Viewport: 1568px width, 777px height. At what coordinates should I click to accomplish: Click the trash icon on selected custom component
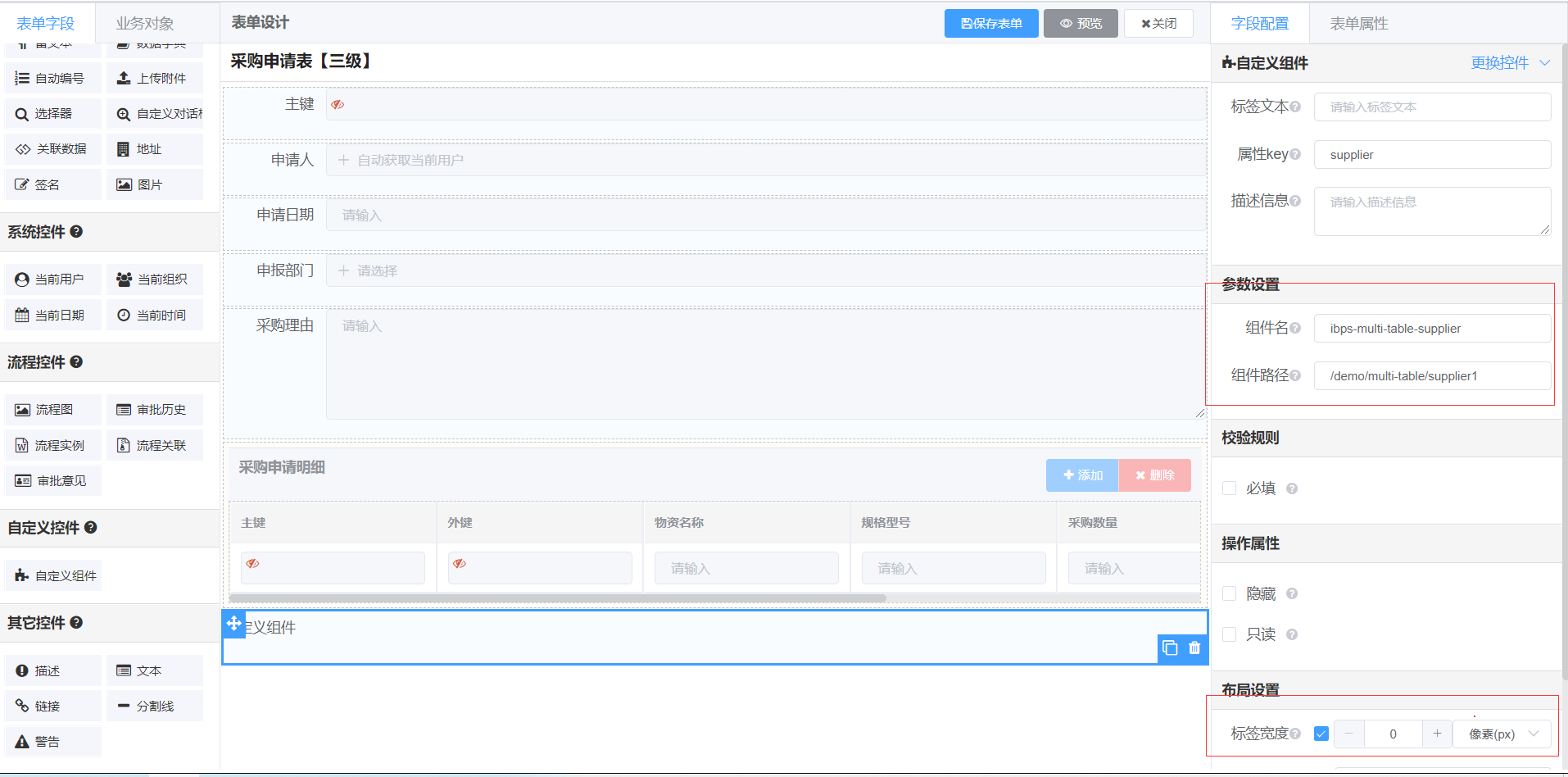coord(1194,647)
